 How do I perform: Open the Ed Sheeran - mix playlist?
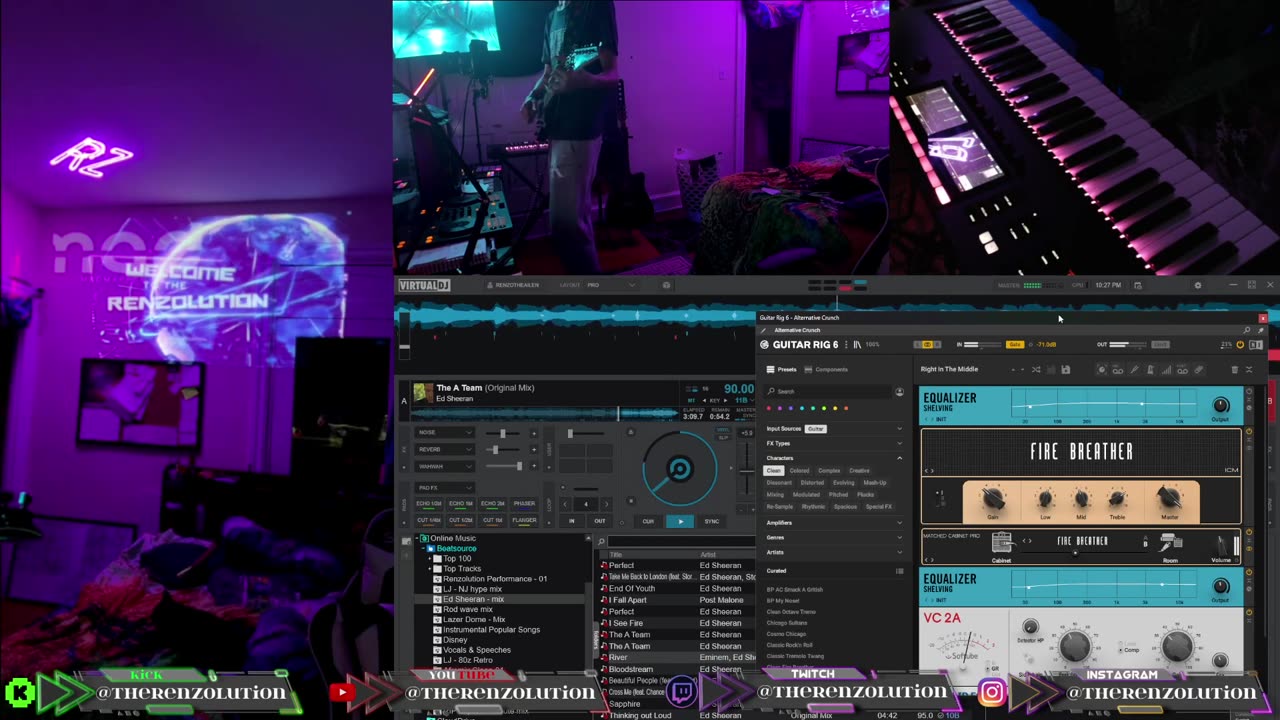472,599
